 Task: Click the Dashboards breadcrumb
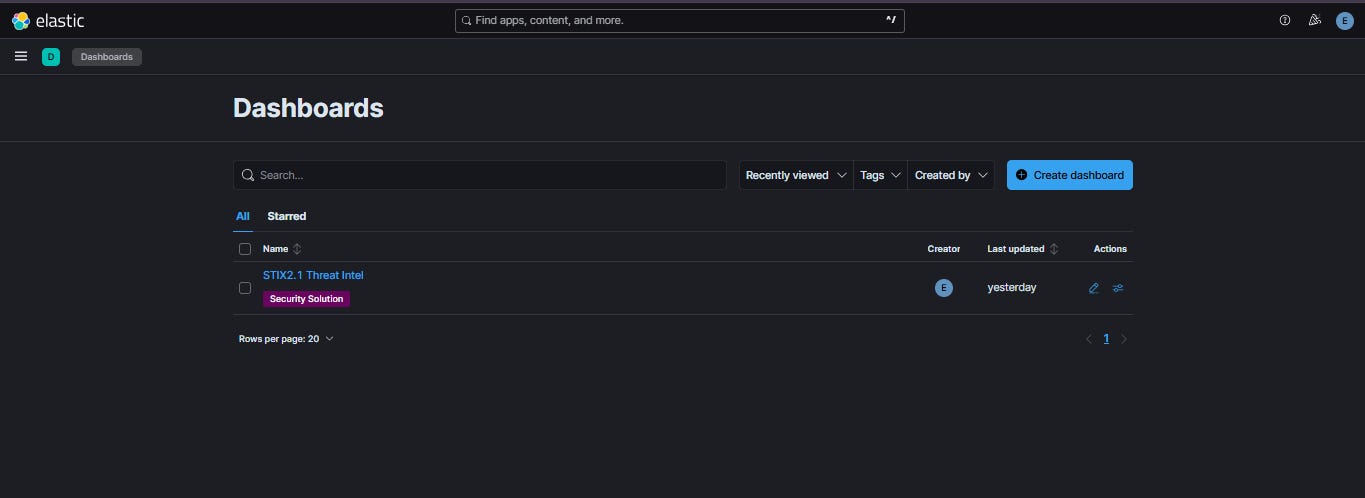[107, 57]
